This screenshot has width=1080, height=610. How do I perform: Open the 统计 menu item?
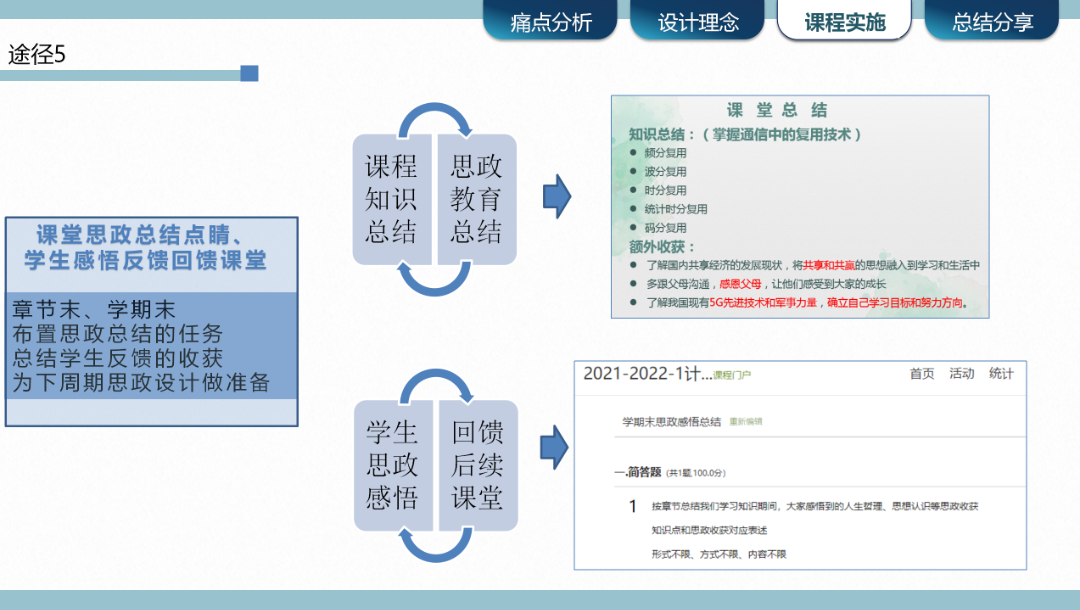click(1000, 374)
